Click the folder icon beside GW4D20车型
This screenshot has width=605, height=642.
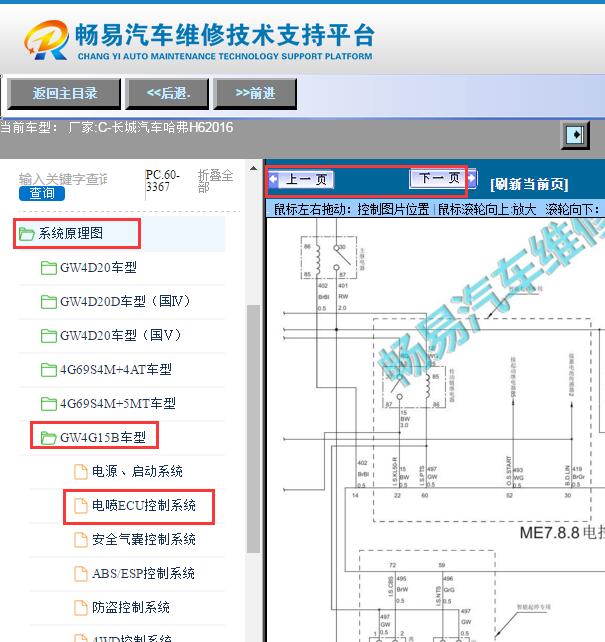tap(49, 268)
